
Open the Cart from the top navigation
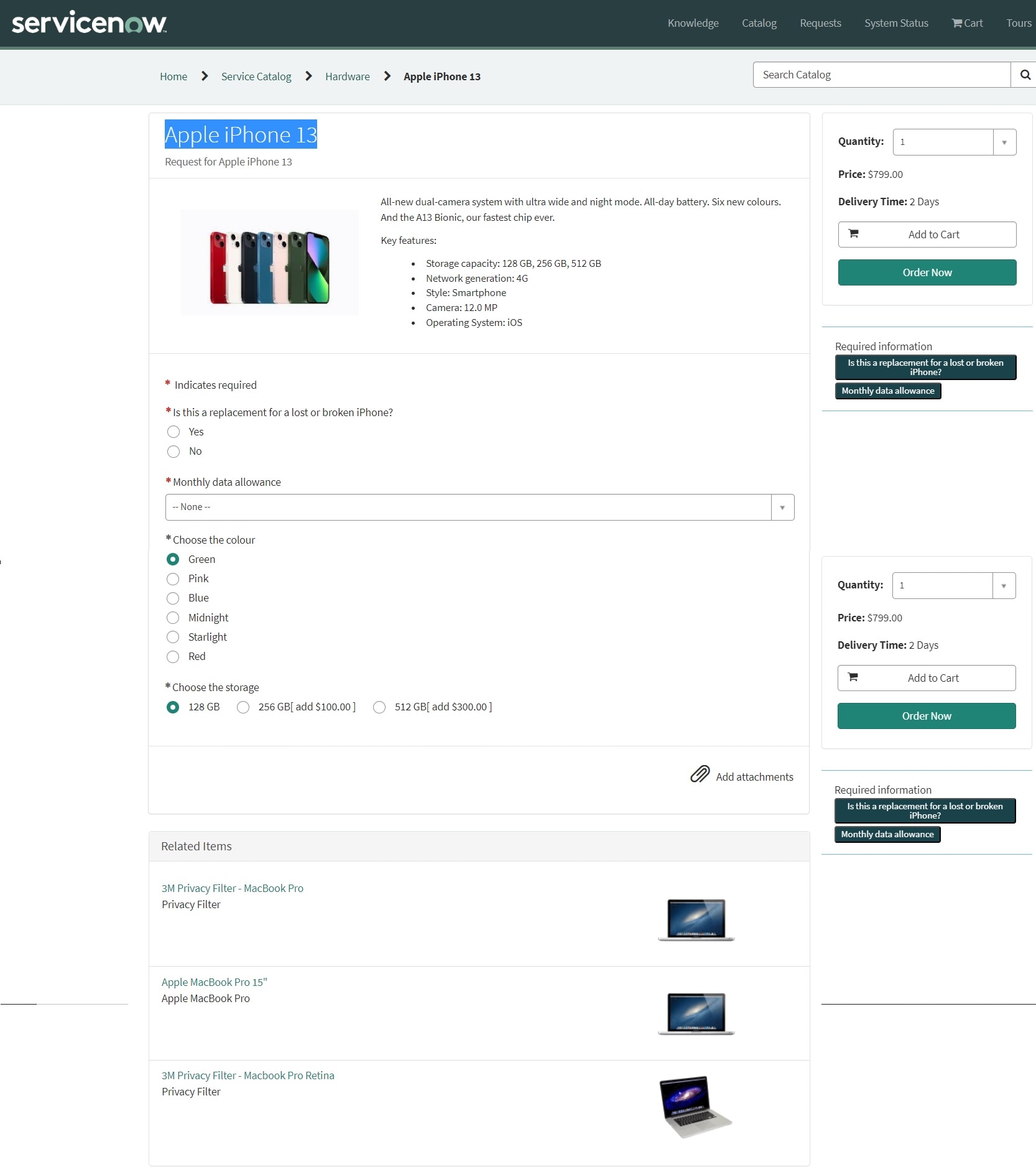(x=966, y=23)
